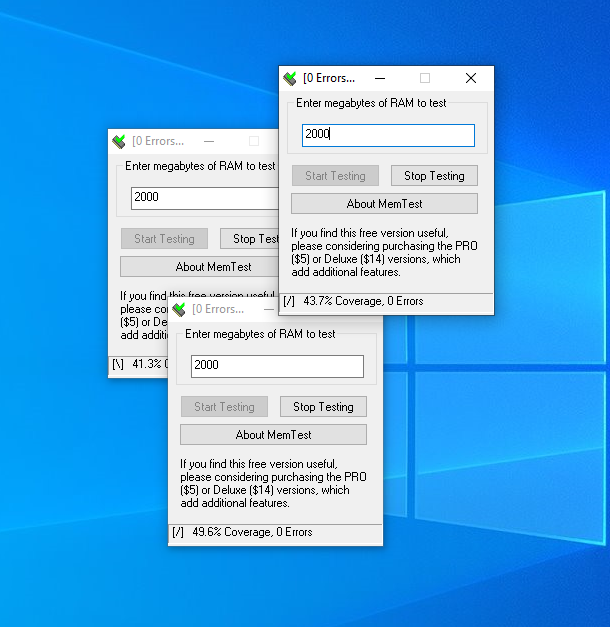Click MemTest icon in 43.7% coverage window title
The width and height of the screenshot is (610, 627).
[x=290, y=78]
